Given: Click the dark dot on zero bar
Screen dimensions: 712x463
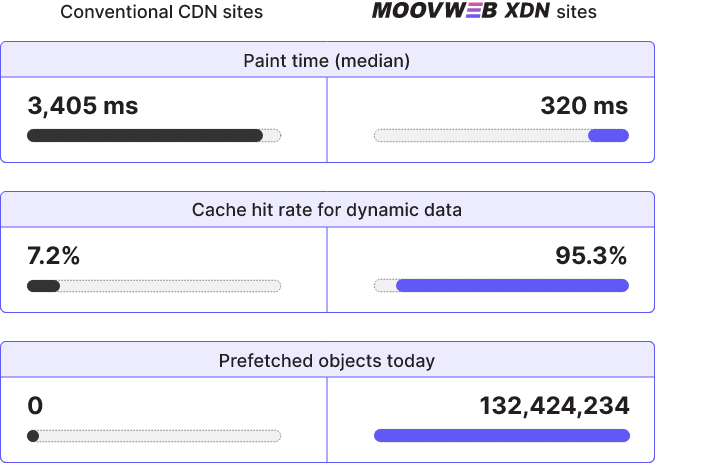Looking at the screenshot, I should (x=33, y=436).
